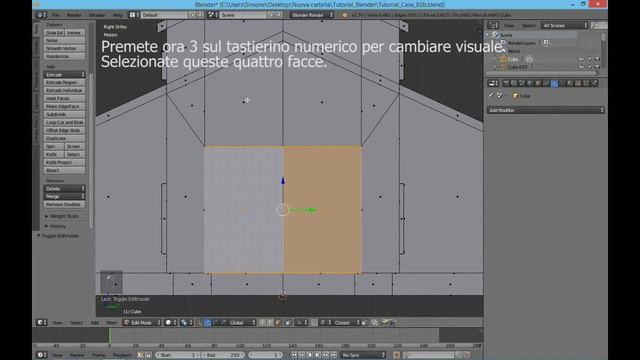Click the Subdivide button

(64, 114)
